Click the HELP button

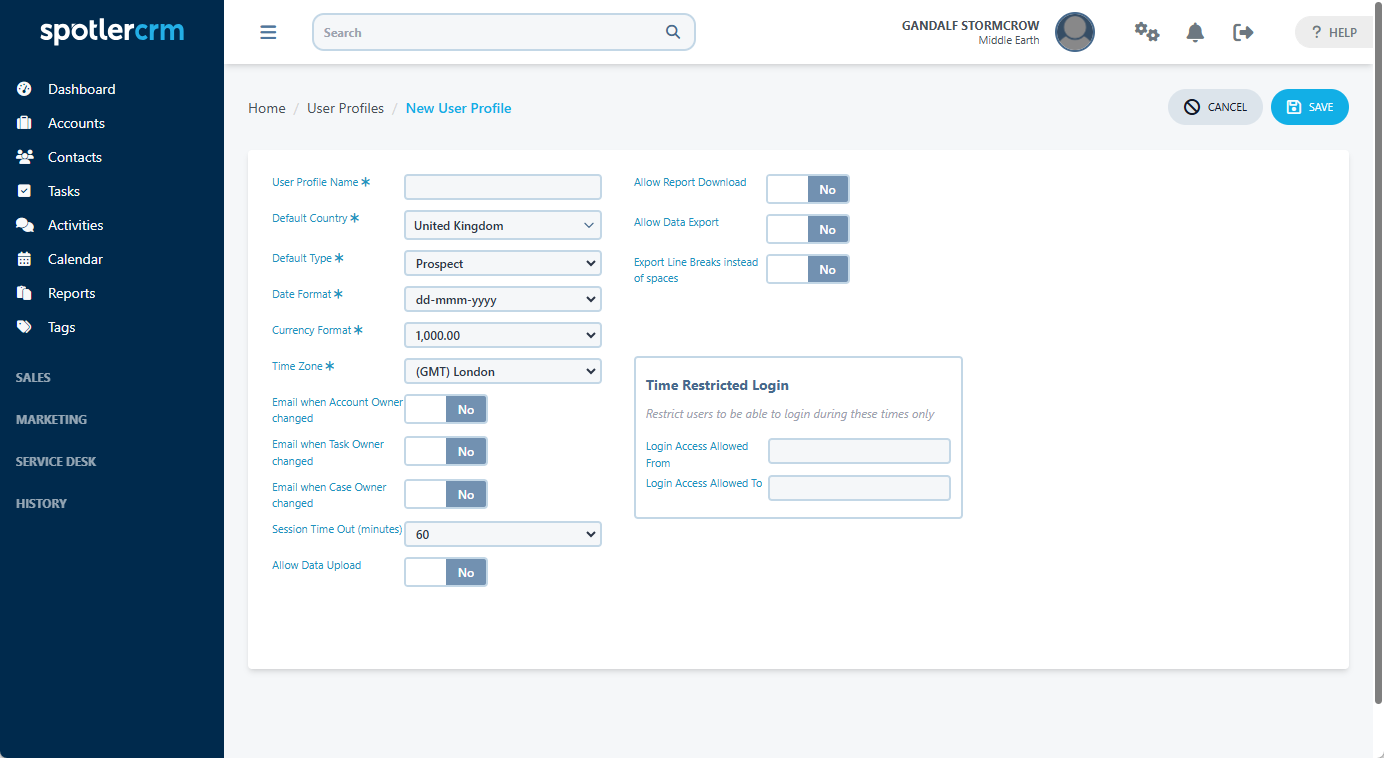click(1336, 32)
